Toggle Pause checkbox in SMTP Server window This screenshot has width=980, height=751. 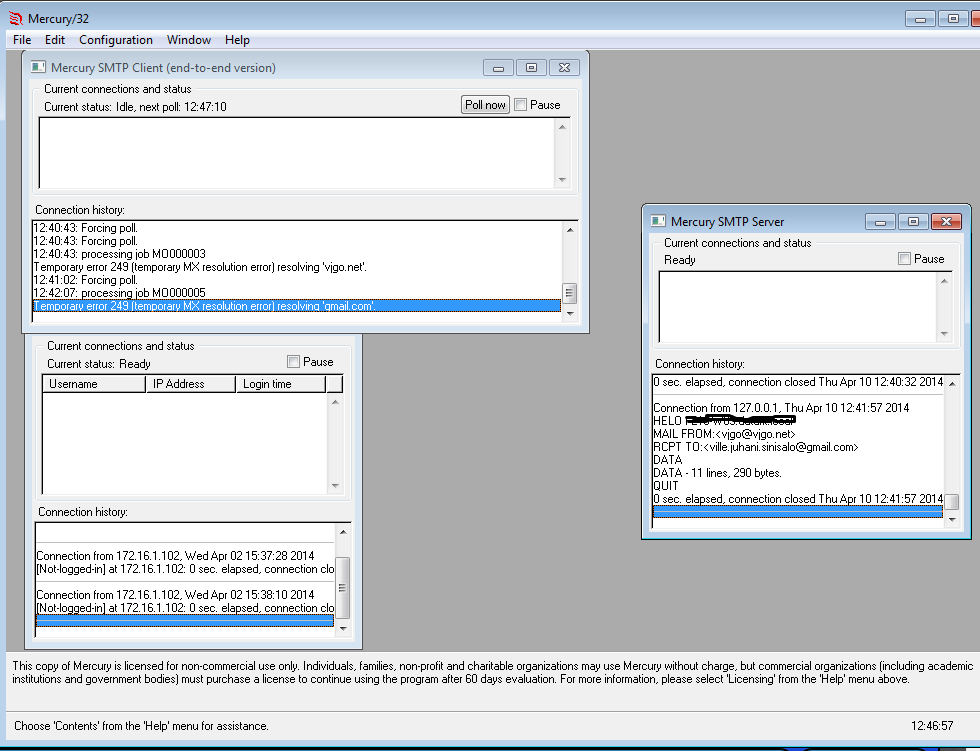coord(904,259)
